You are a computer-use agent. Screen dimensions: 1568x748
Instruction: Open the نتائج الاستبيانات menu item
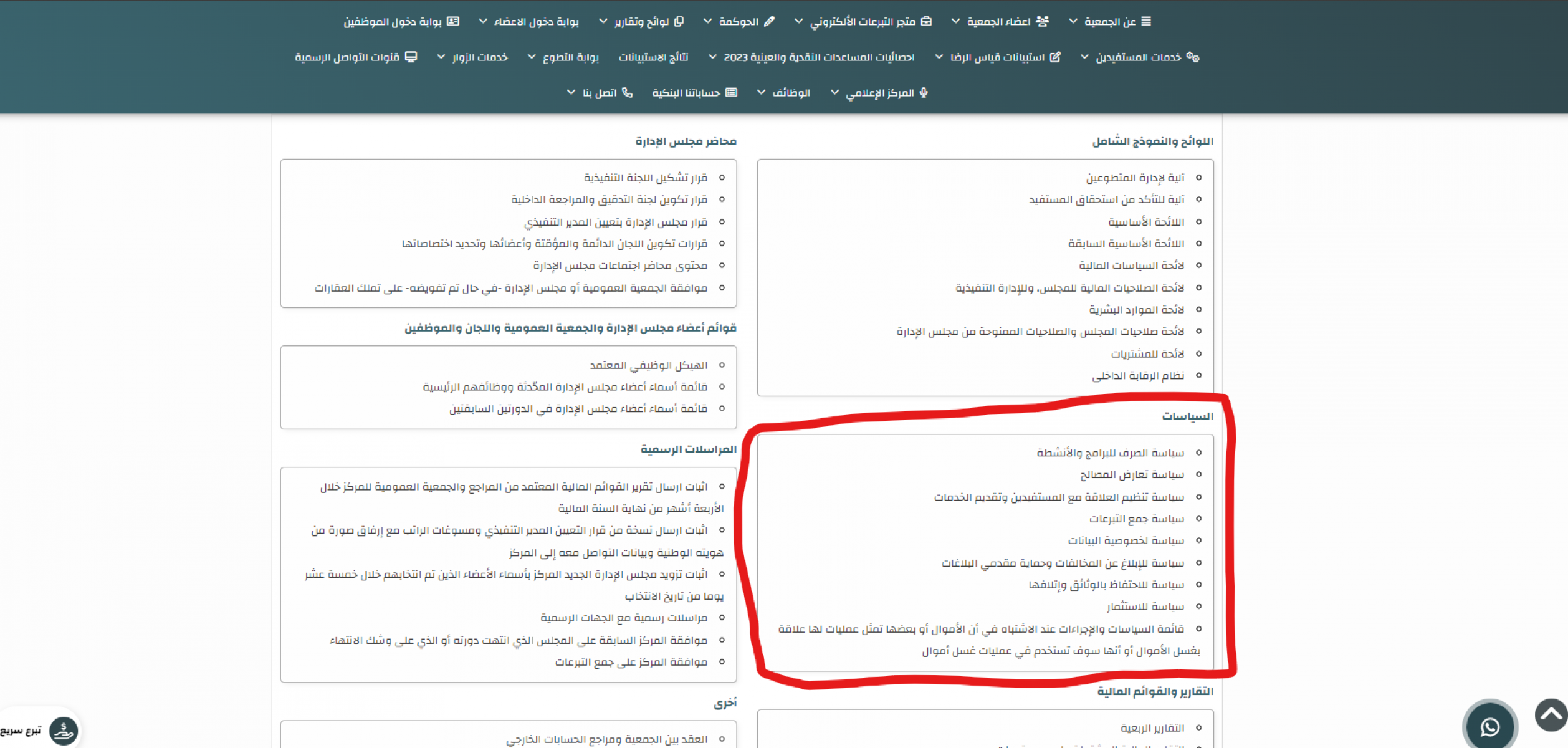point(653,57)
